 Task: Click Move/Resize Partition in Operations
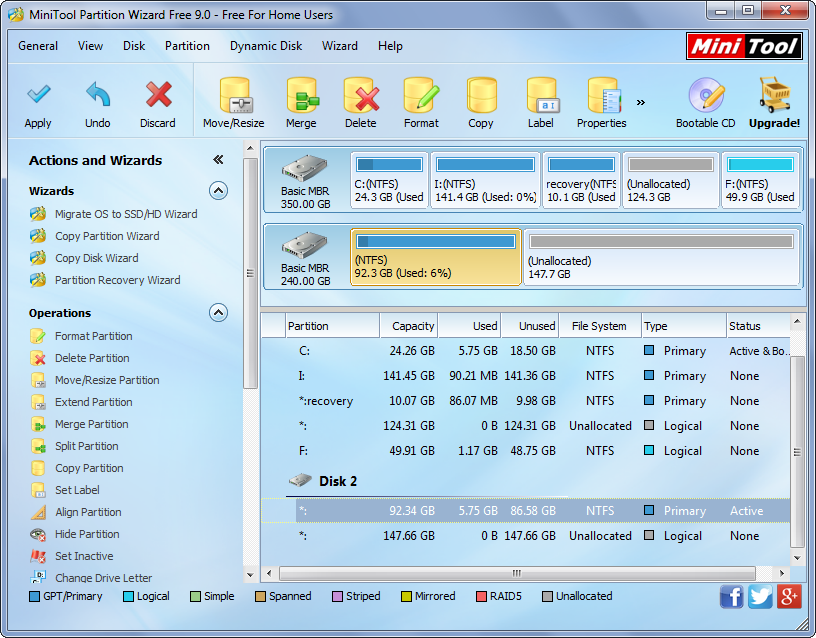pyautogui.click(x=107, y=380)
